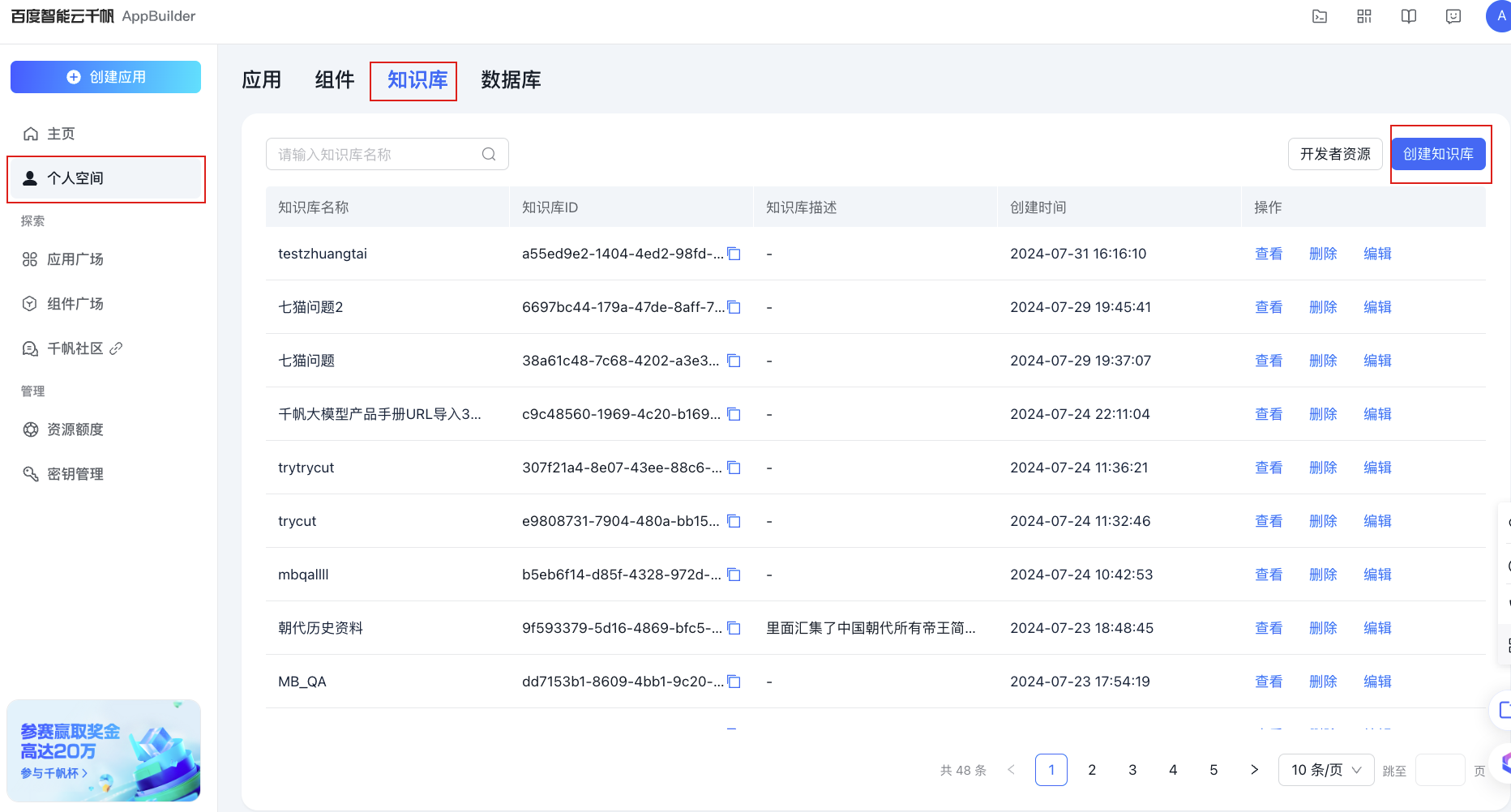Switch to the 数据库 tab
This screenshot has width=1511, height=812.
(511, 80)
